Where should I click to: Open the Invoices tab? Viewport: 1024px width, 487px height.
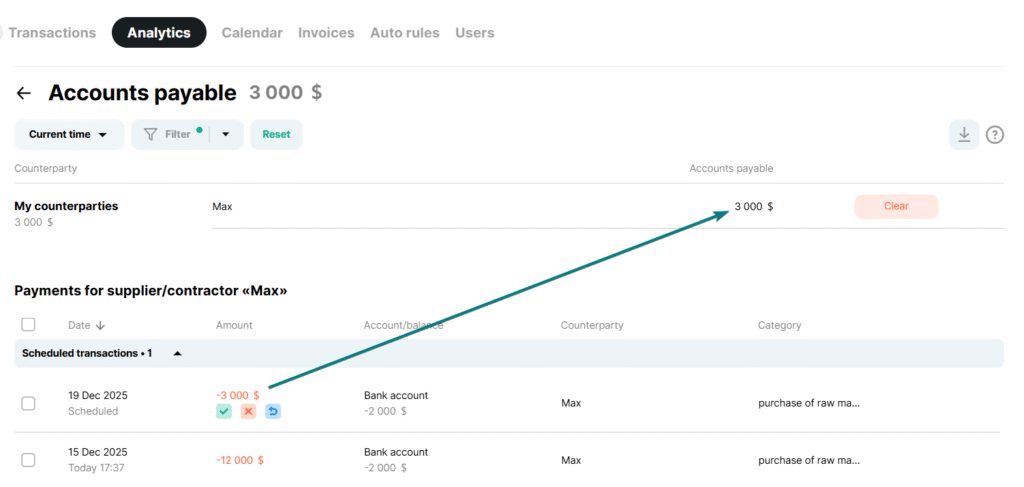point(326,33)
